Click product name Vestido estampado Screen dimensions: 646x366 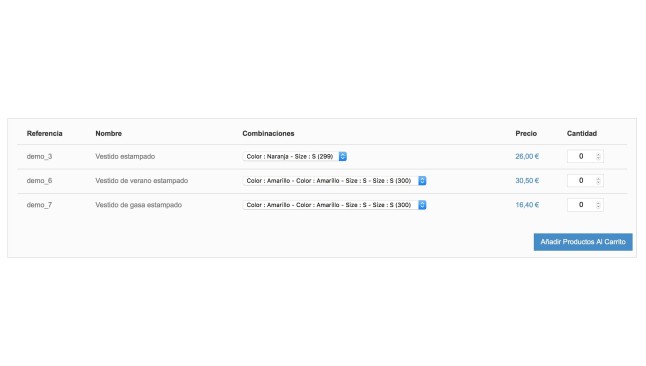[125, 156]
